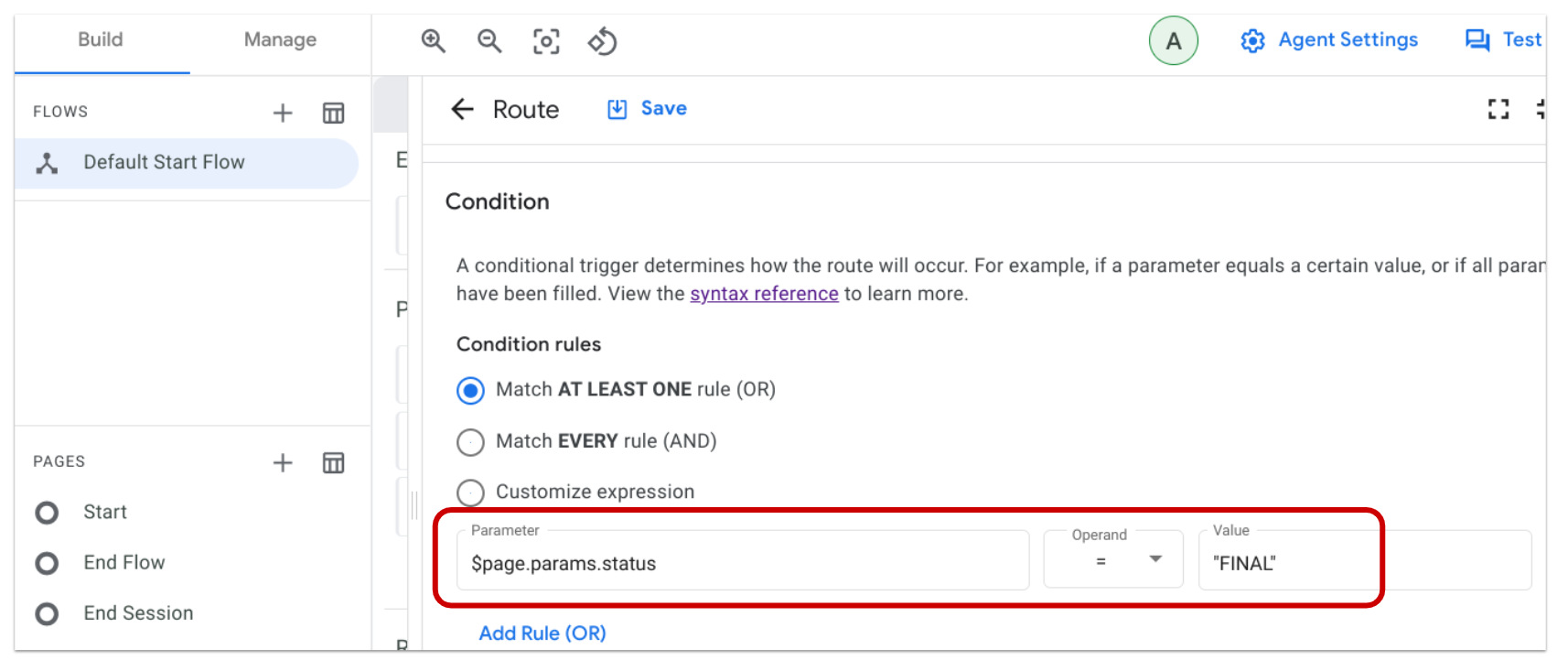The height and width of the screenshot is (671, 1568).
Task: Open the flows list view icon
Action: click(x=333, y=112)
